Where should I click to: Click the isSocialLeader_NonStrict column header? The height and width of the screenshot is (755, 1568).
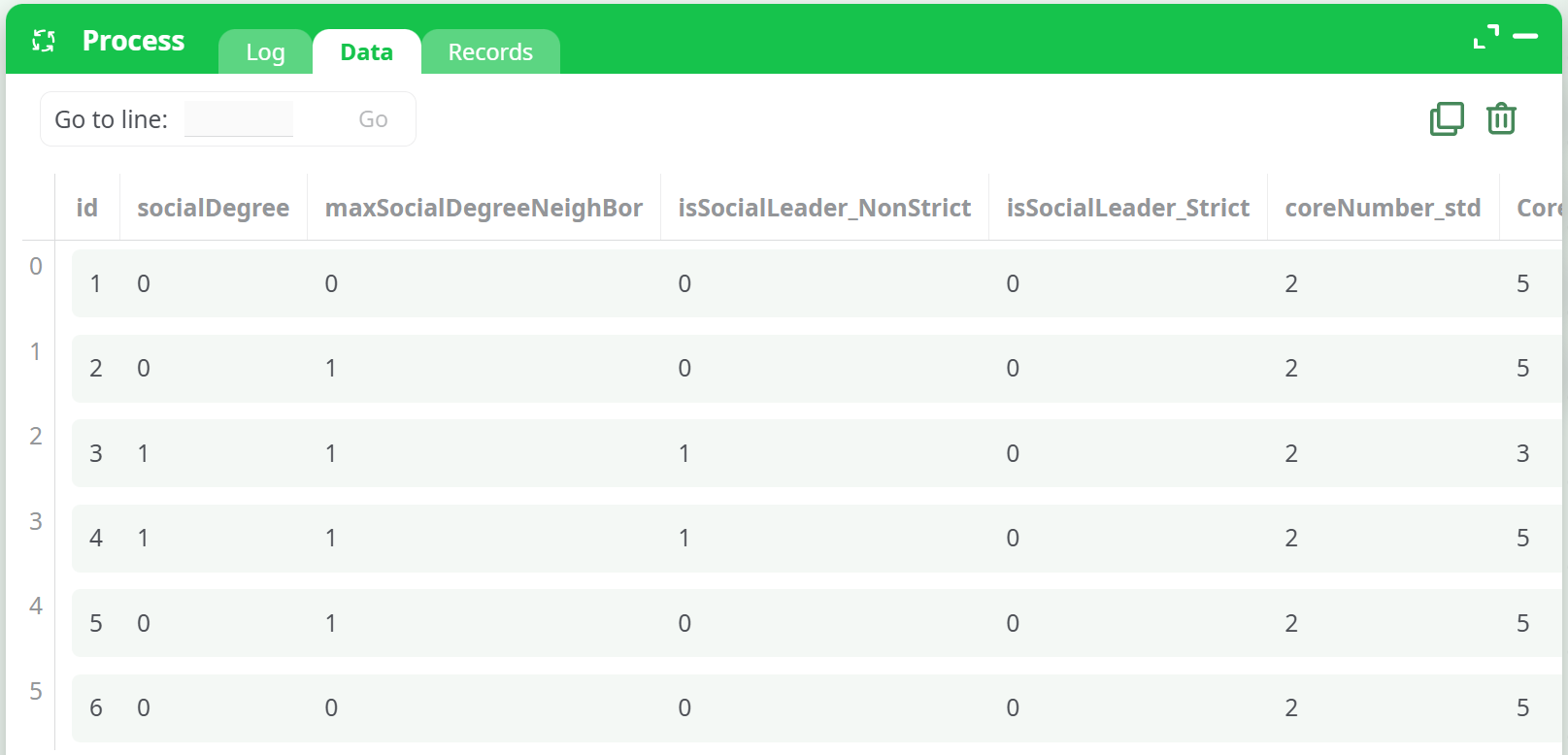(x=824, y=208)
